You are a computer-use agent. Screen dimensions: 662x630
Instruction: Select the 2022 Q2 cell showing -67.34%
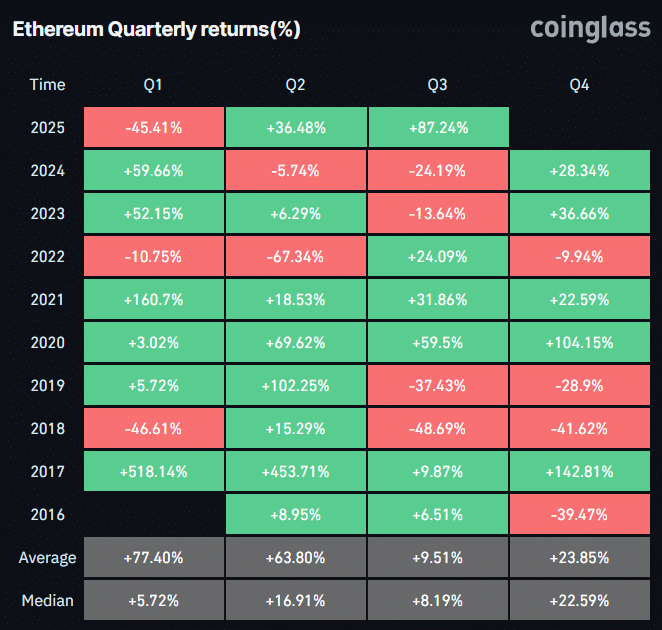point(295,257)
